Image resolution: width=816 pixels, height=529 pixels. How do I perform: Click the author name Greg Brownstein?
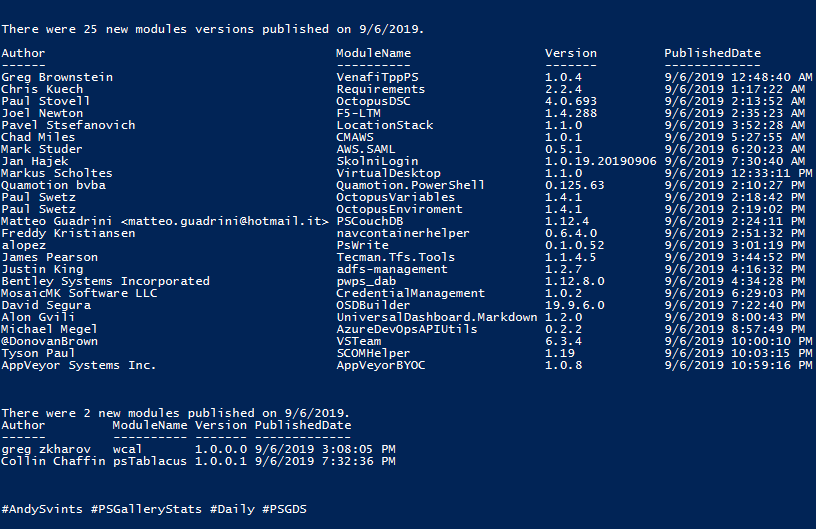click(57, 78)
